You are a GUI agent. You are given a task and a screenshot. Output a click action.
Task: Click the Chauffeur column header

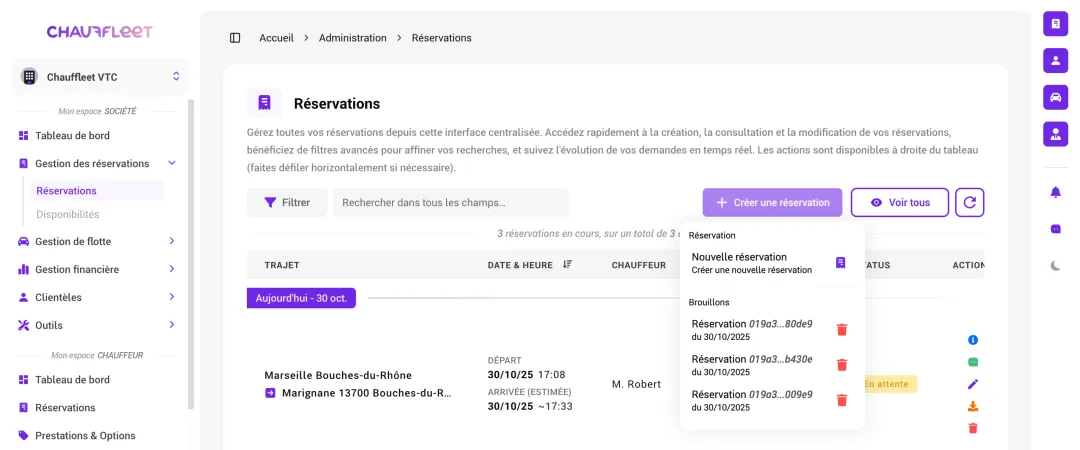[x=638, y=265]
